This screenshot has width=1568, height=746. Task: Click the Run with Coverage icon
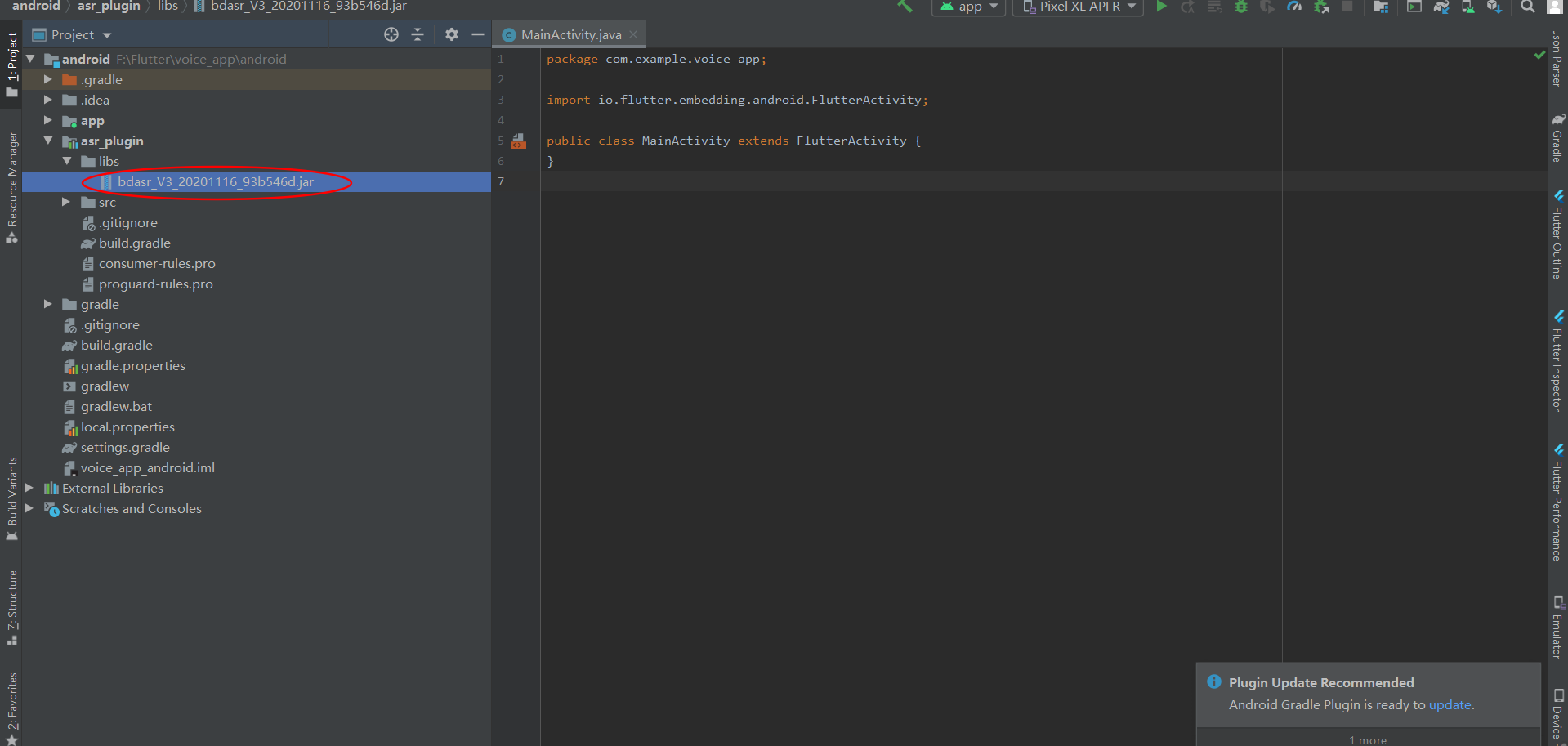pyautogui.click(x=1267, y=7)
